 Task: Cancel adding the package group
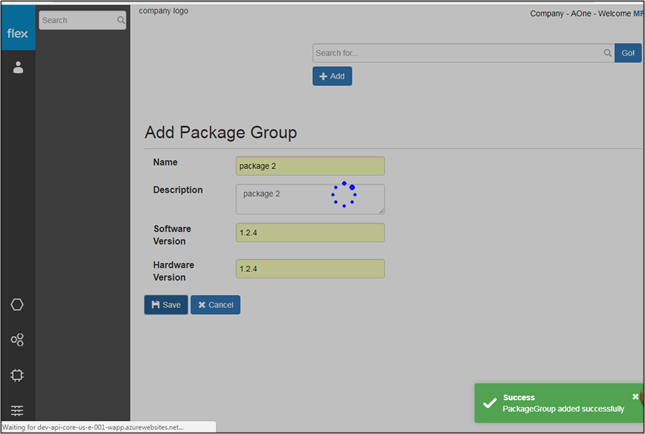coord(216,305)
